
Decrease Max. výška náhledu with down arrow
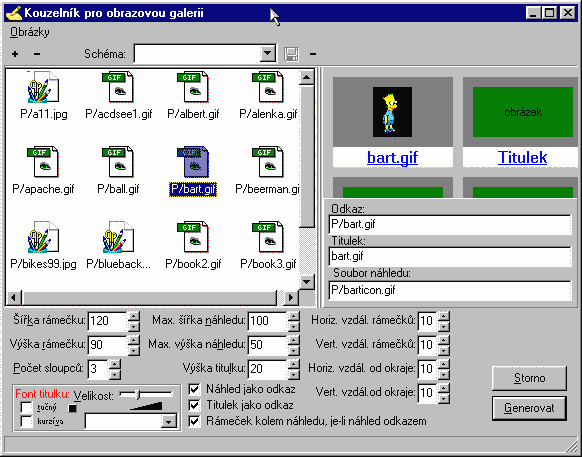pyautogui.click(x=294, y=350)
